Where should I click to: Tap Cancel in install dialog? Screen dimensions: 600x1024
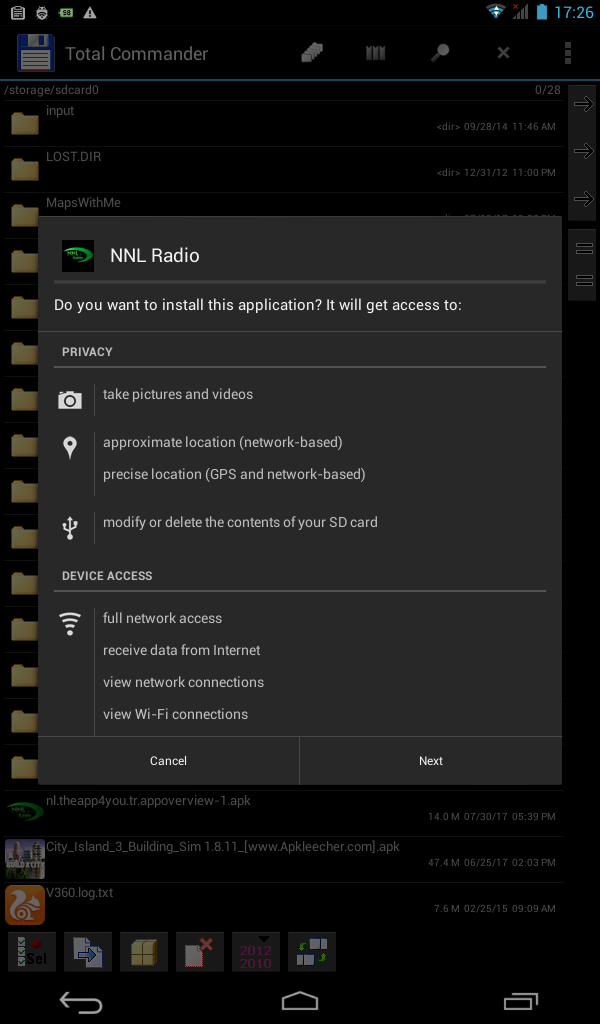168,761
